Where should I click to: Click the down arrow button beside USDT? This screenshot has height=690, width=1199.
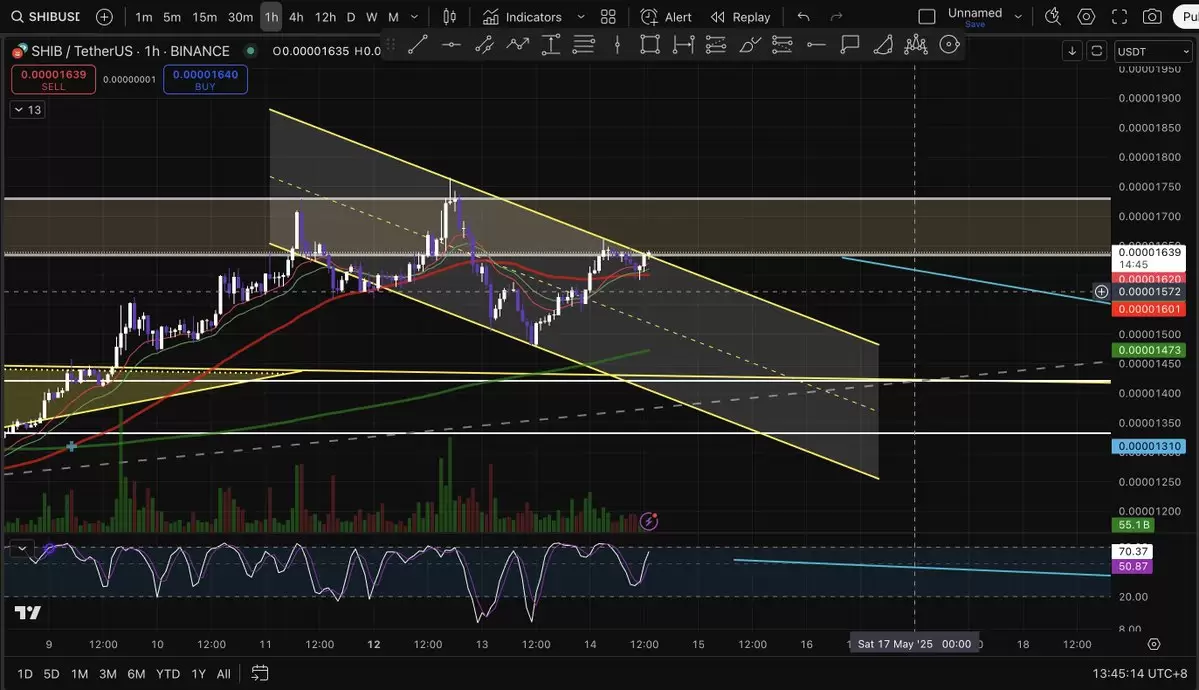pyautogui.click(x=1072, y=51)
